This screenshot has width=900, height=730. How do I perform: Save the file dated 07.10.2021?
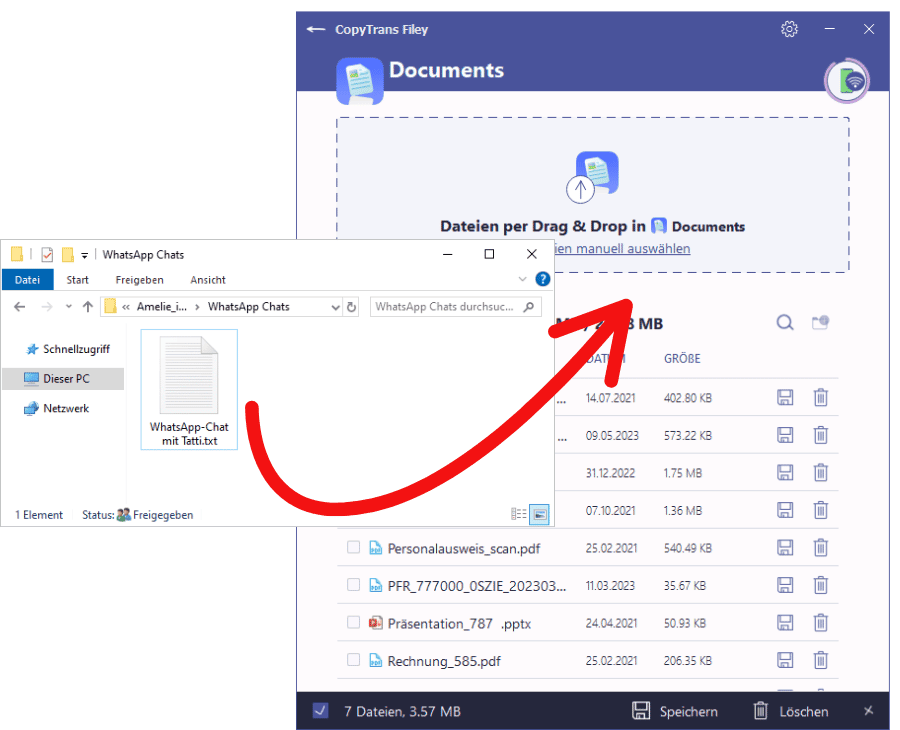tap(785, 510)
